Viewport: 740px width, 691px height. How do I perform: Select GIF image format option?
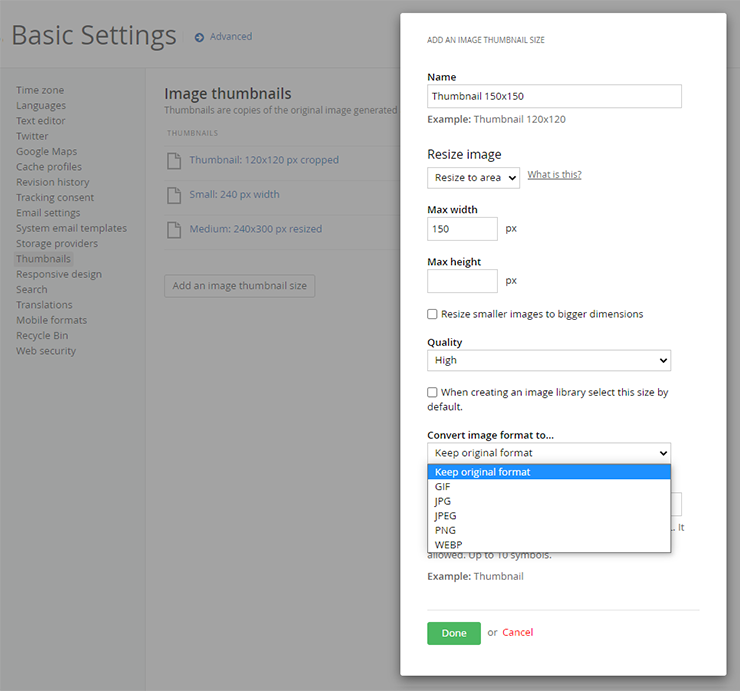(443, 487)
